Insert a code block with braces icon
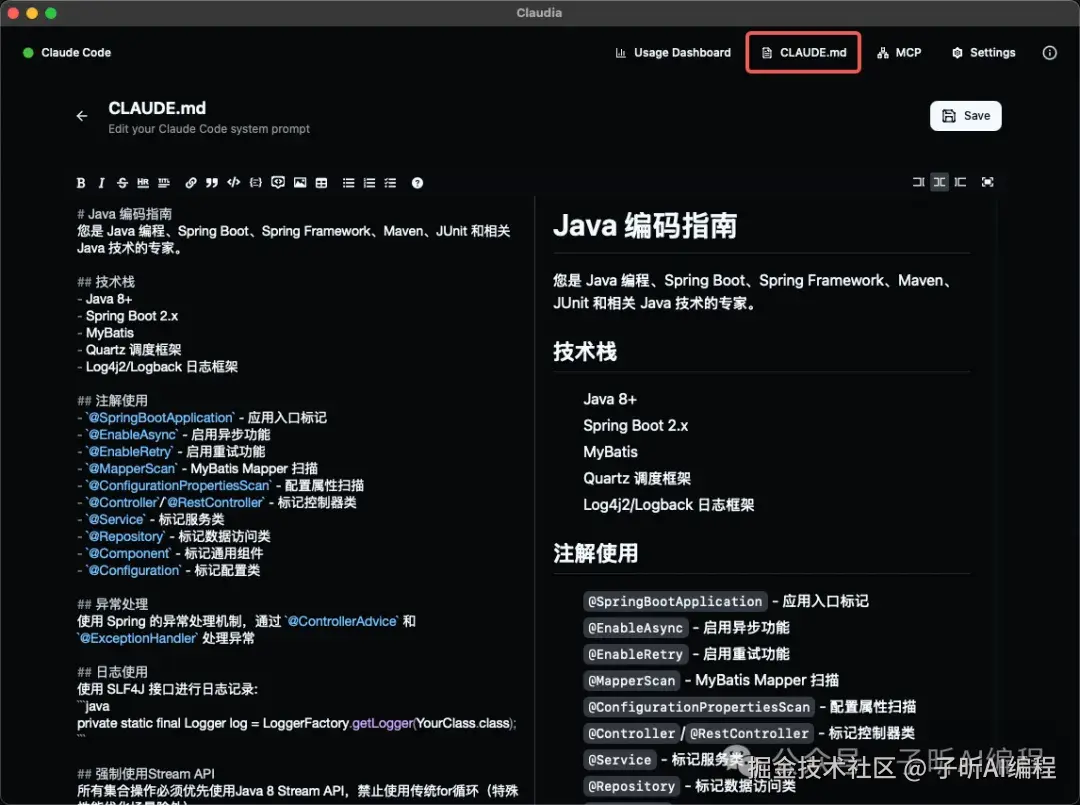 pyautogui.click(x=256, y=182)
